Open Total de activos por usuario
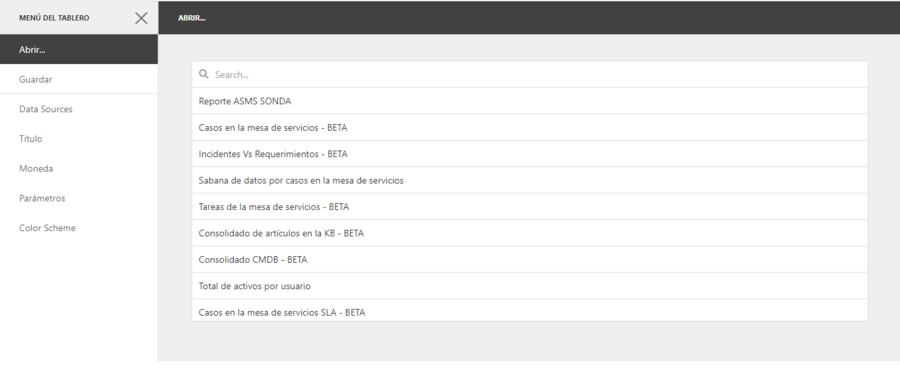This screenshot has height=377, width=900. coord(529,286)
